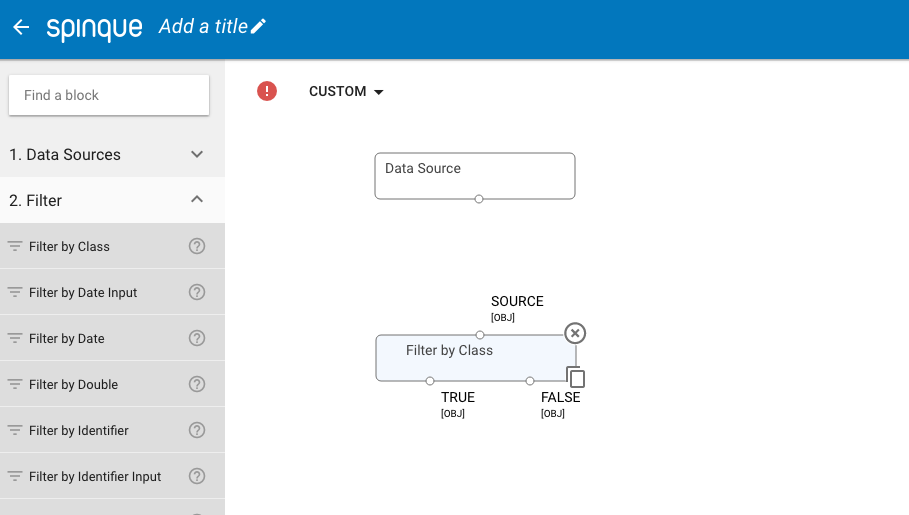Open help for Filter by Identifier Input
909x515 pixels.
197,476
